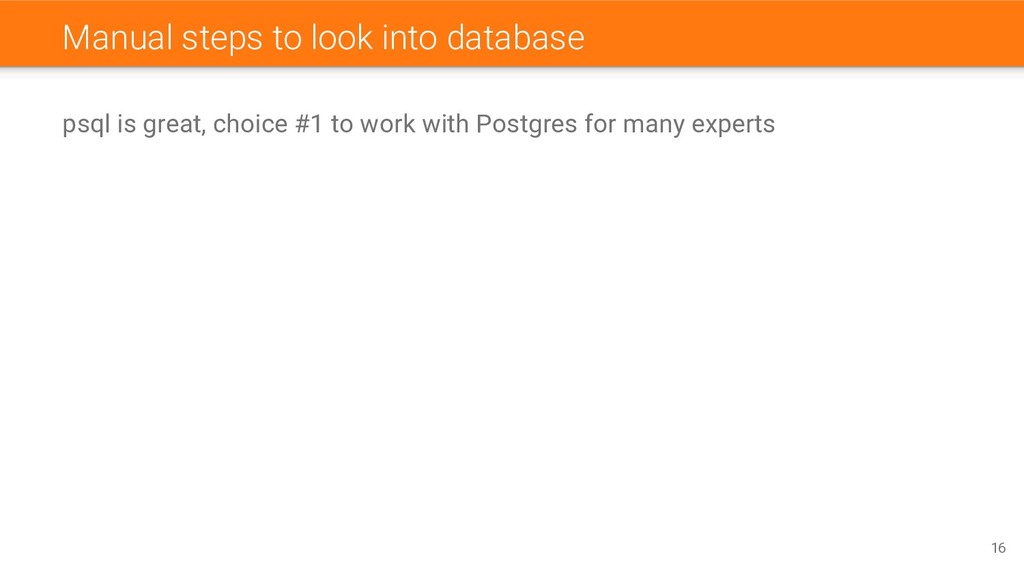Screen dimensions: 1024x576
Task: Click the word 'steps' in the header
Action: [x=223, y=39]
